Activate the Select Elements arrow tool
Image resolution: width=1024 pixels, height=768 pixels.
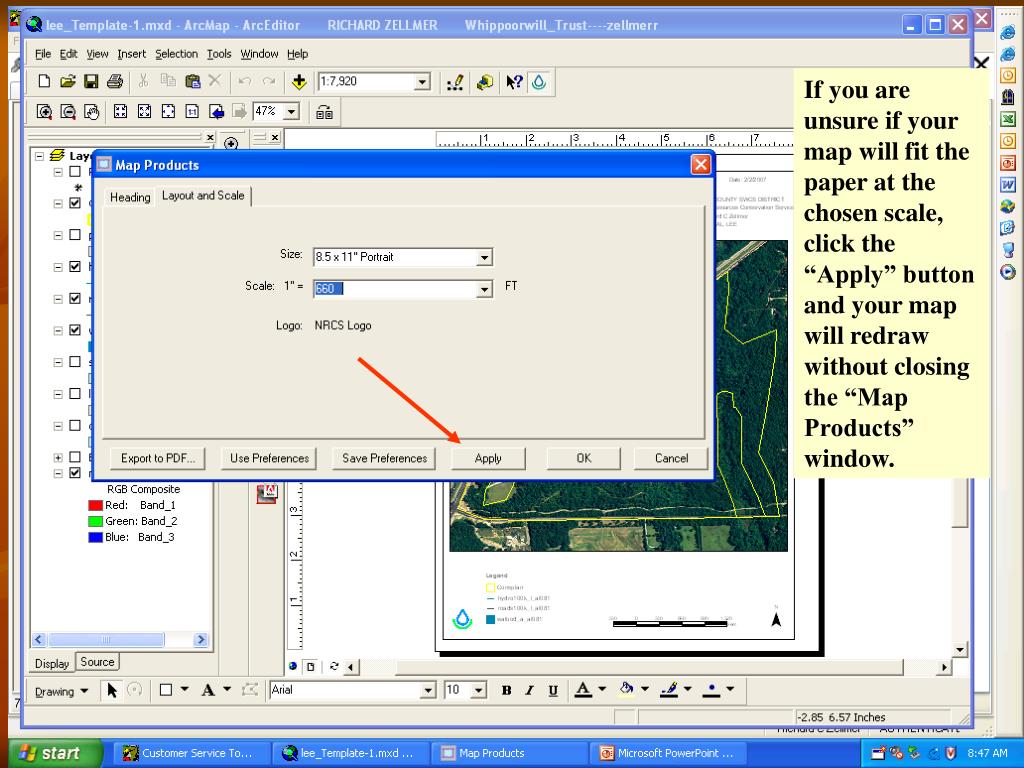click(x=112, y=690)
